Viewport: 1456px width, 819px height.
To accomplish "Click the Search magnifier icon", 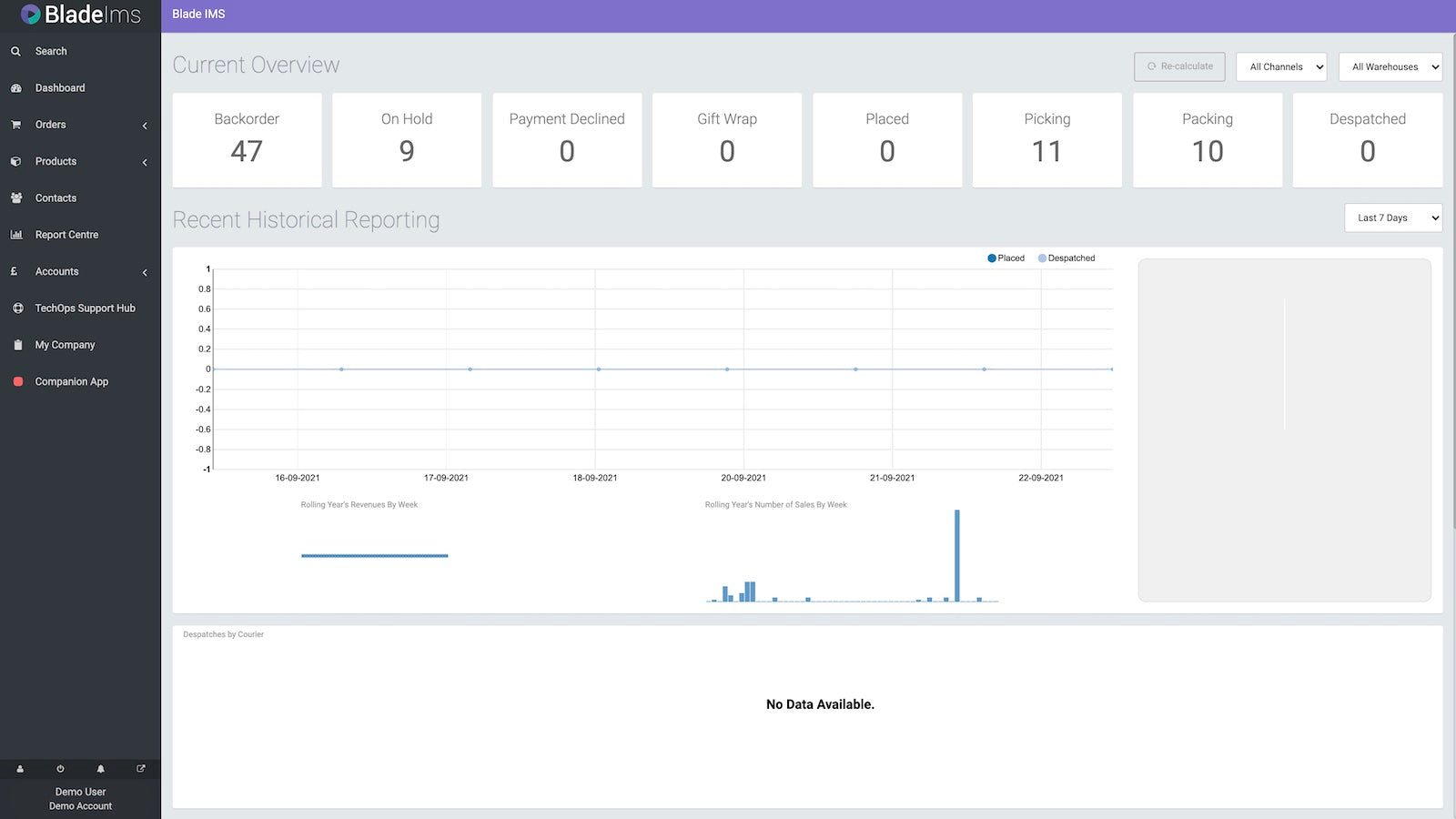I will [16, 52].
